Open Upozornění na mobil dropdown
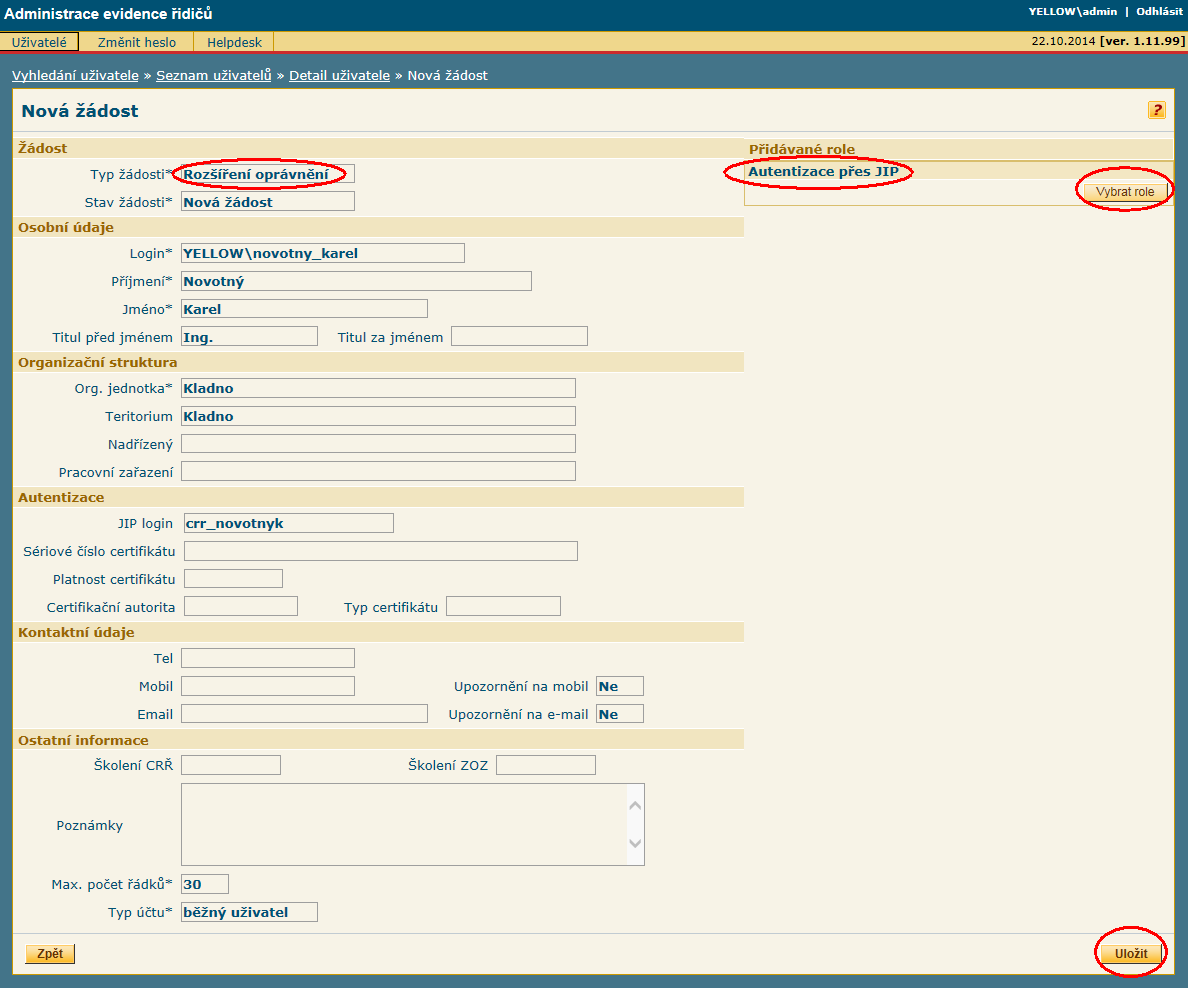Screen dimensions: 1188x988 click(x=620, y=686)
